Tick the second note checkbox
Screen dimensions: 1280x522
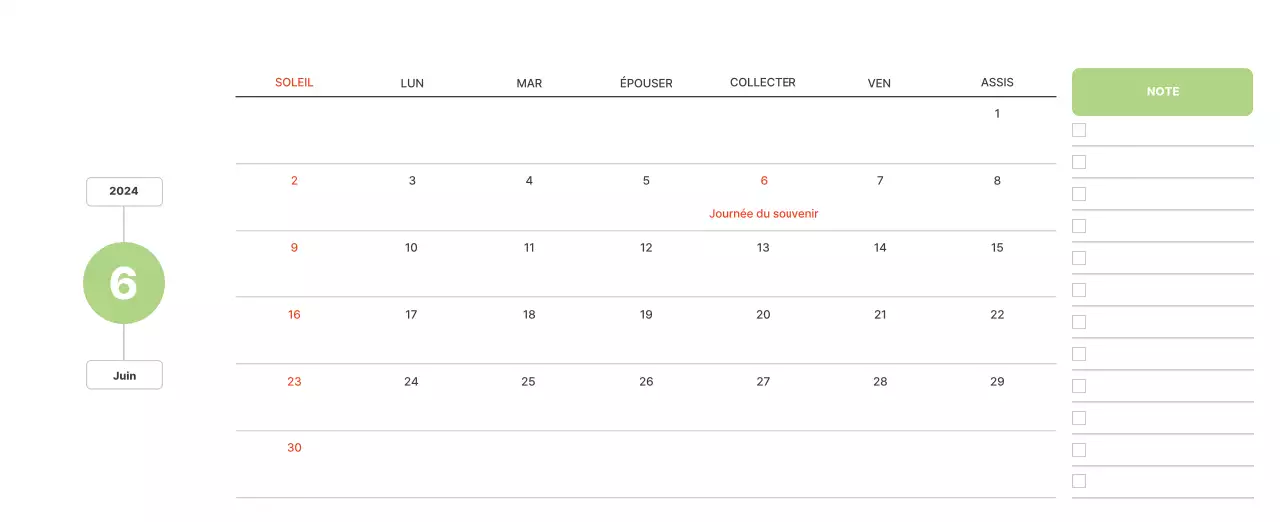click(1079, 162)
